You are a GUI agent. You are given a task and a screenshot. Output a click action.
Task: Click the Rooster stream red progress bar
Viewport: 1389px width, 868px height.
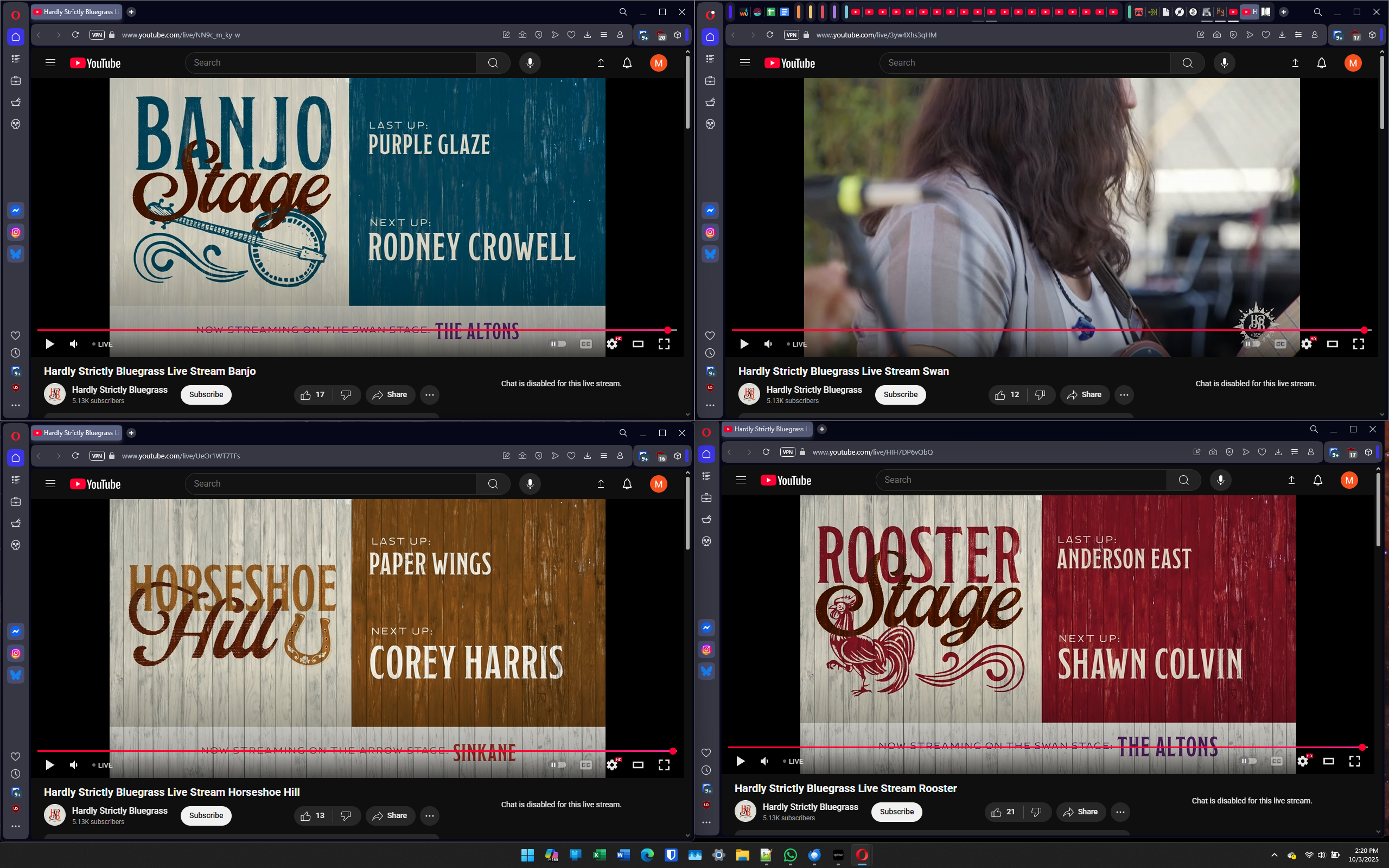[1033, 748]
